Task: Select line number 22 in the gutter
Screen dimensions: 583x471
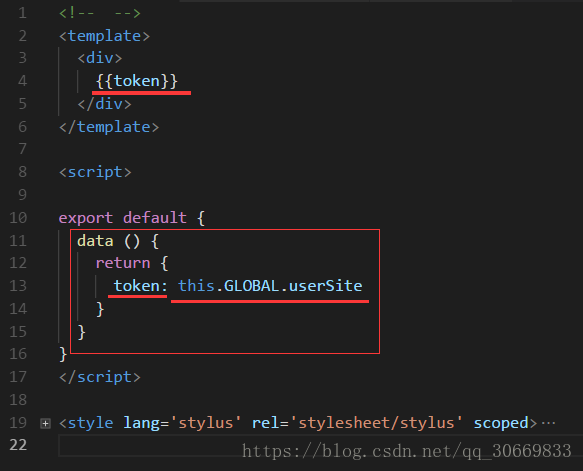Action: (x=18, y=445)
